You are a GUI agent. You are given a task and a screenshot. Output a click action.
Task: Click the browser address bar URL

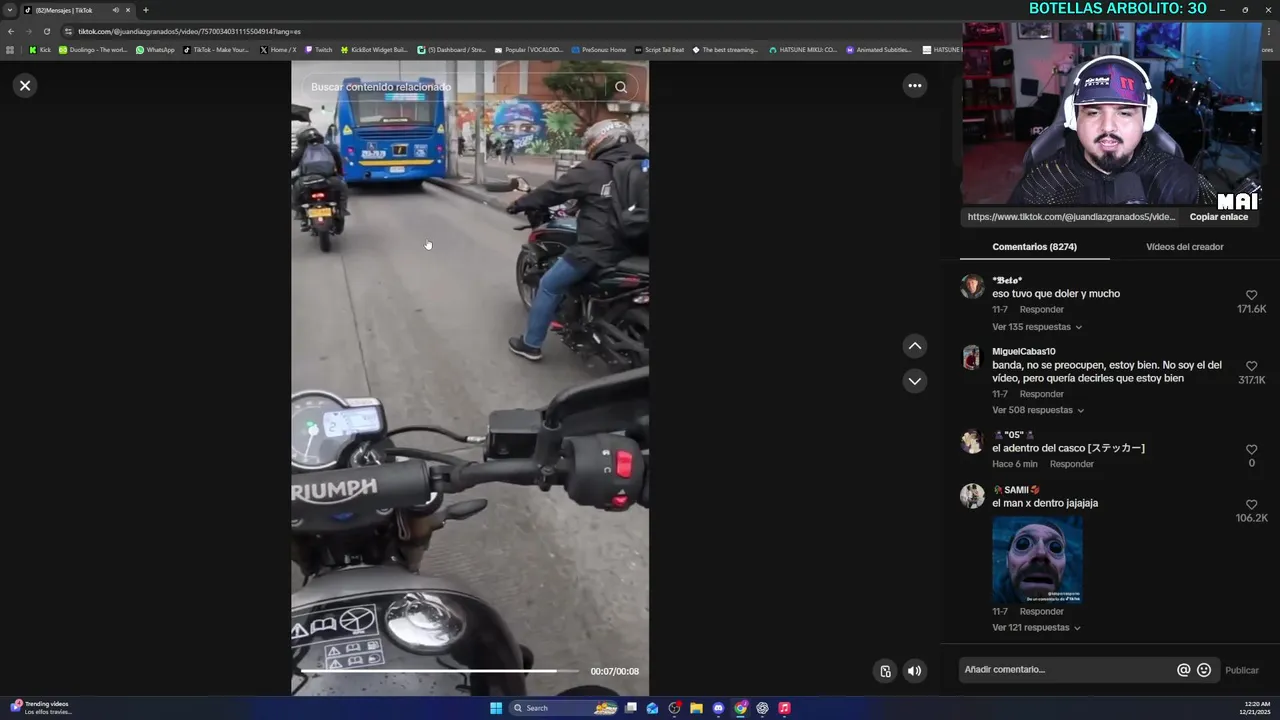pos(189,31)
